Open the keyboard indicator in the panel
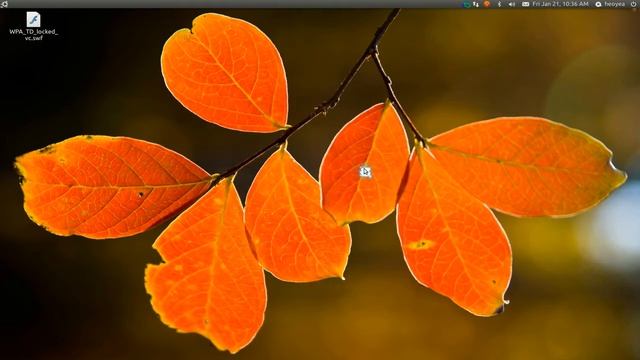This screenshot has width=640, height=360. (525, 4)
